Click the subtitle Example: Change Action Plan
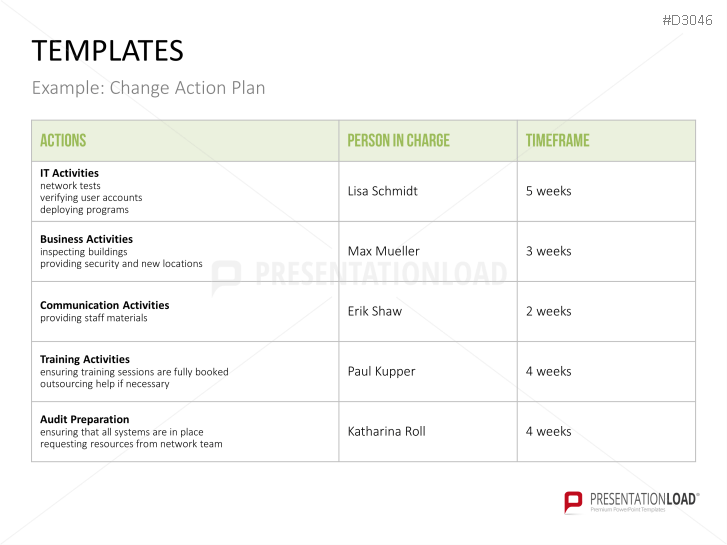 pos(149,88)
